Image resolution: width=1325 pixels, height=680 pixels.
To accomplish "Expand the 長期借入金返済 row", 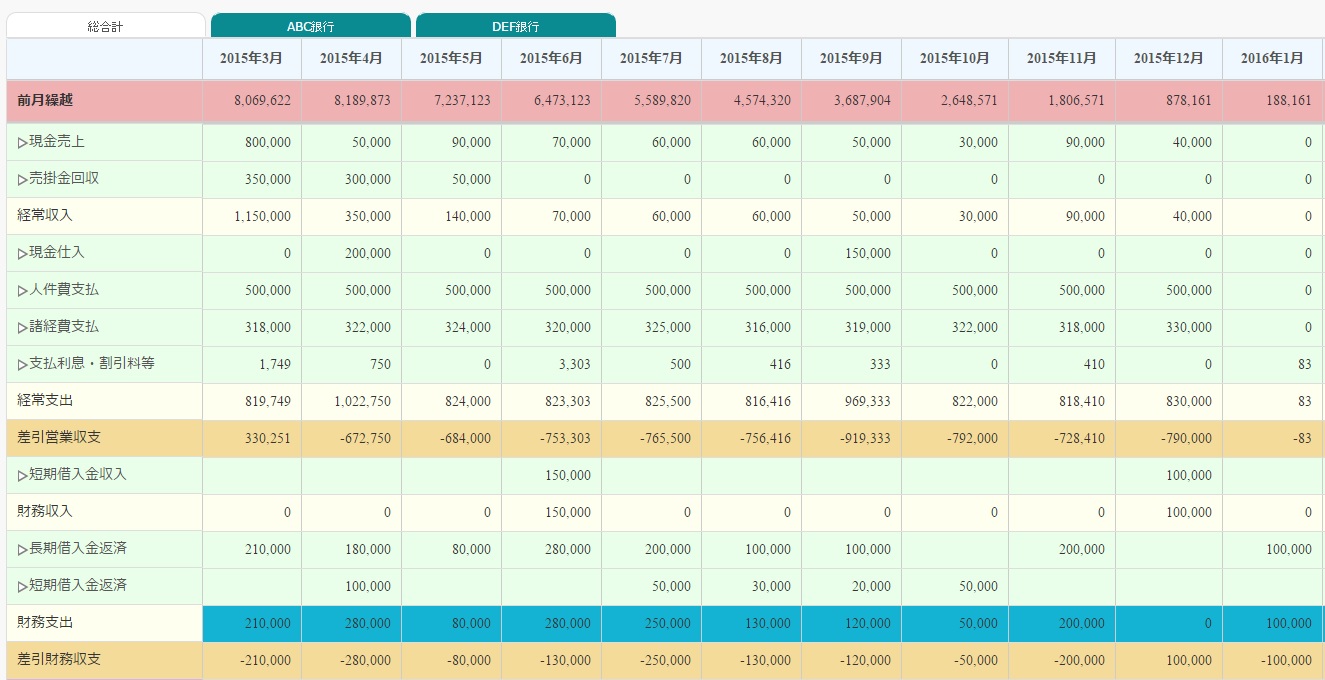I will click(x=23, y=550).
